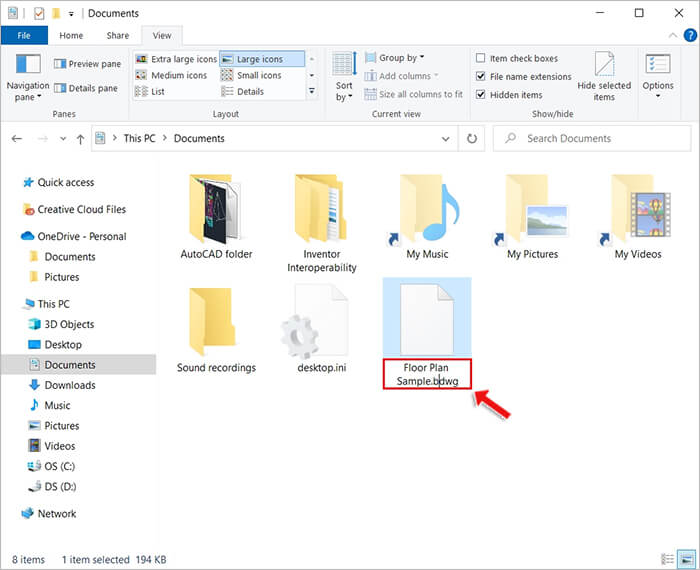Screen dimensions: 700x570
Task: Open the Options ribbon icon
Action: click(x=658, y=68)
